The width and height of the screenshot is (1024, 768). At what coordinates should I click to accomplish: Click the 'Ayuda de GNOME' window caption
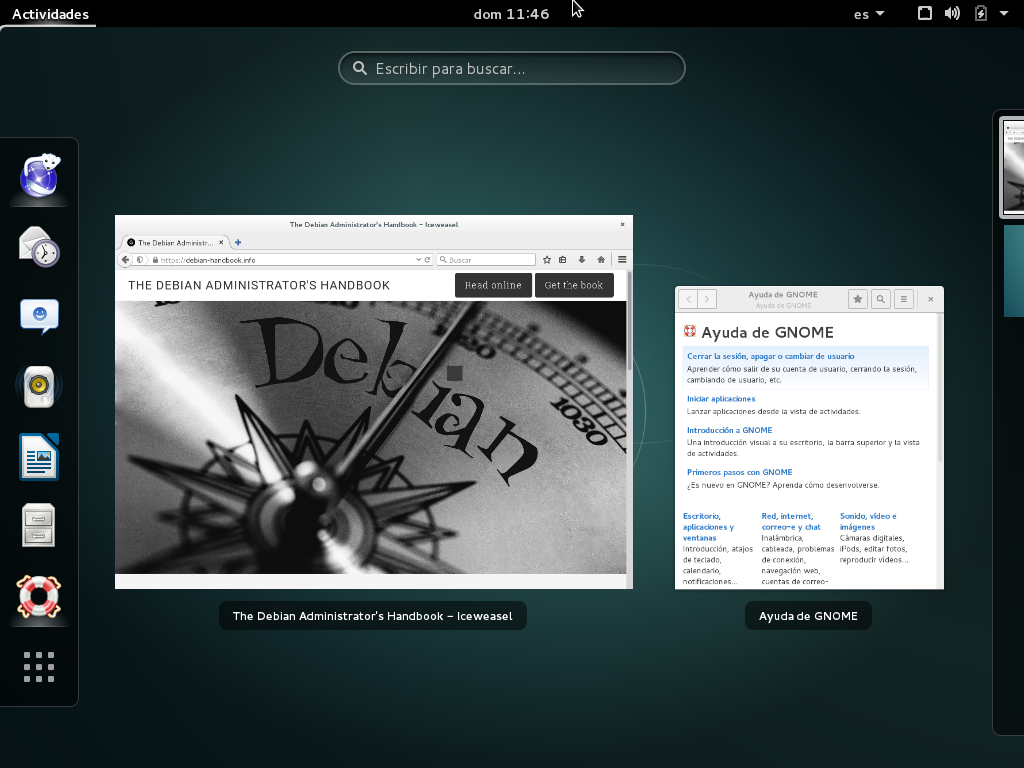tap(808, 616)
